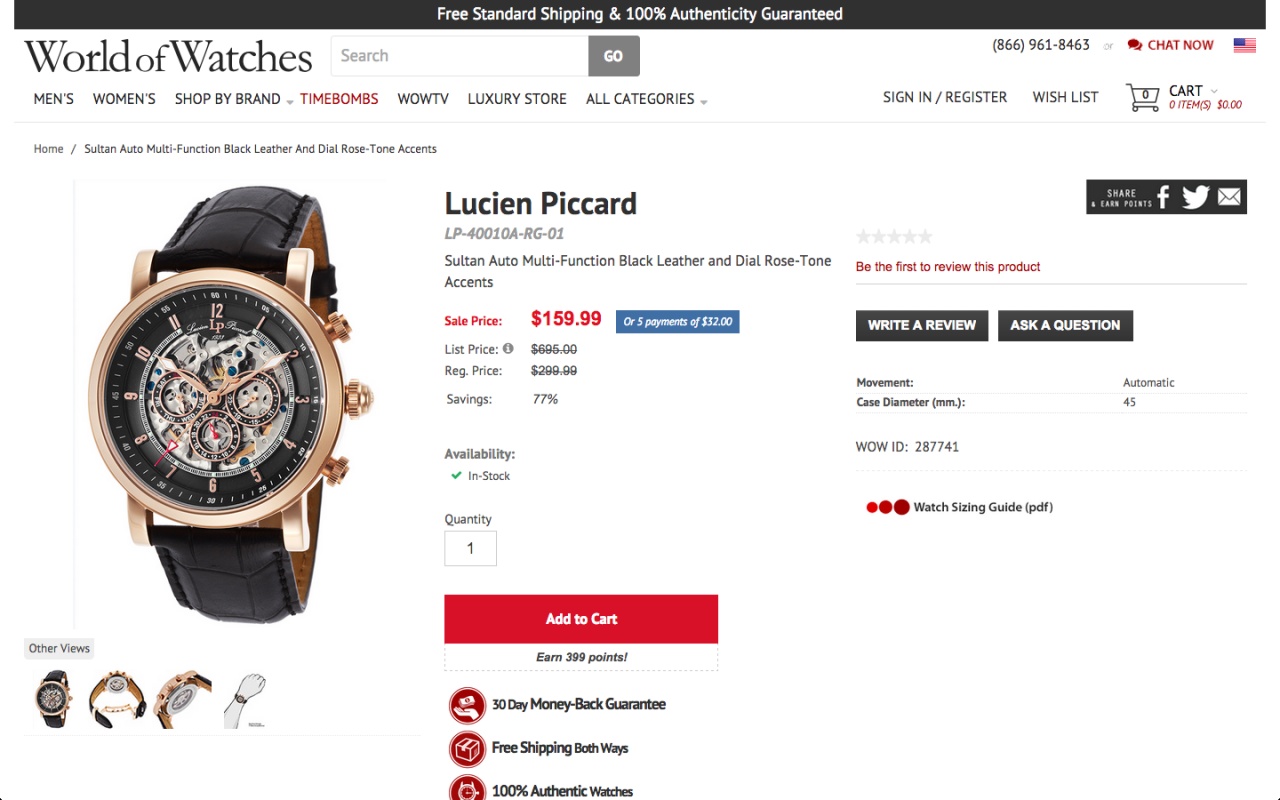
Task: Click into the Search input field
Action: [460, 56]
